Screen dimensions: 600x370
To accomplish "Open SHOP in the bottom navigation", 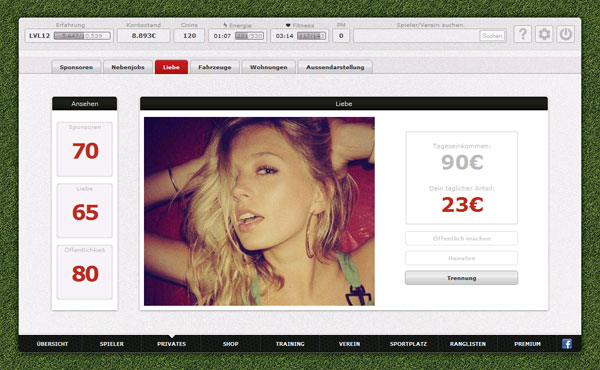I will coord(231,344).
